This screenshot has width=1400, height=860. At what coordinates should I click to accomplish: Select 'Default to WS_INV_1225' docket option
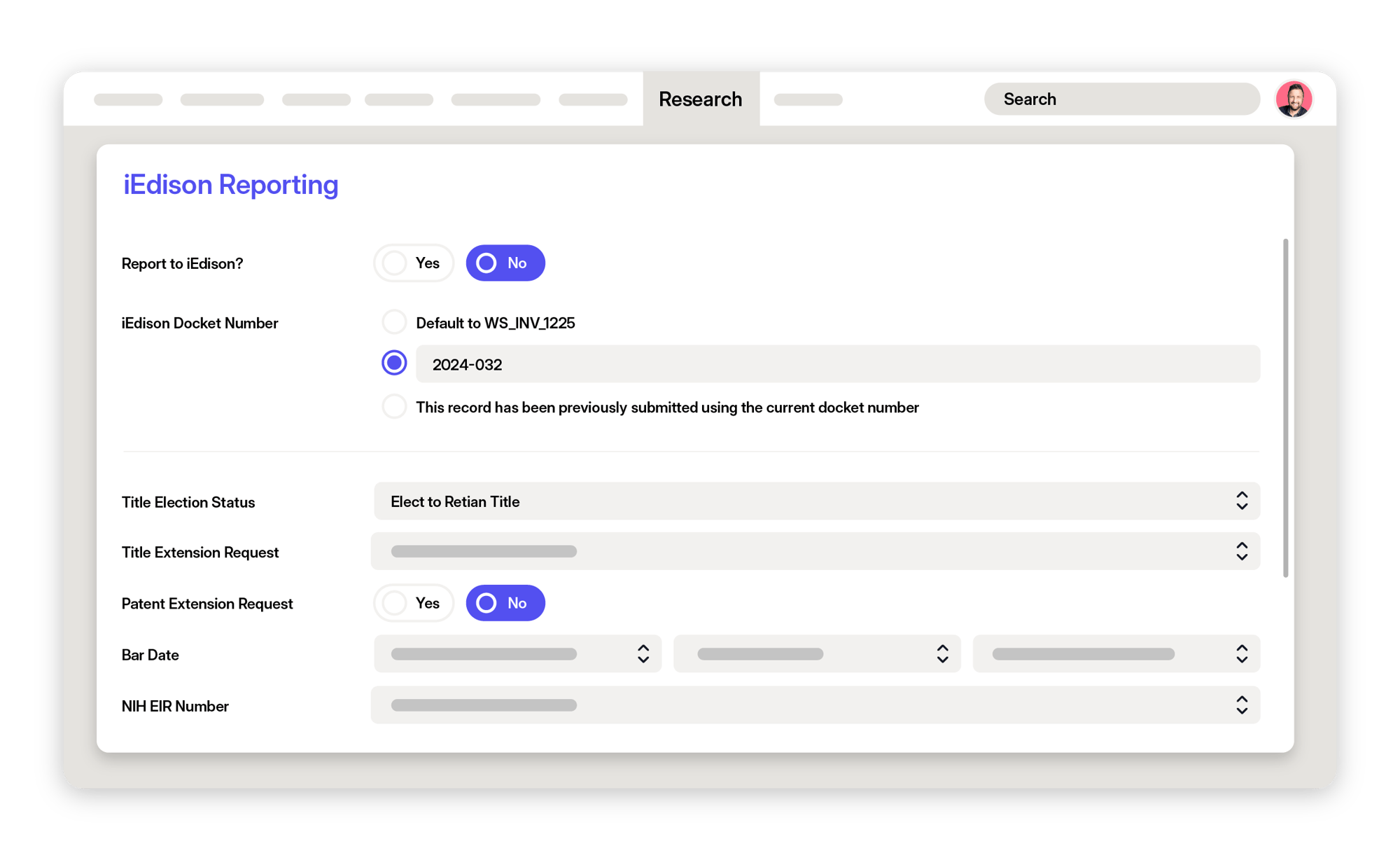(394, 322)
